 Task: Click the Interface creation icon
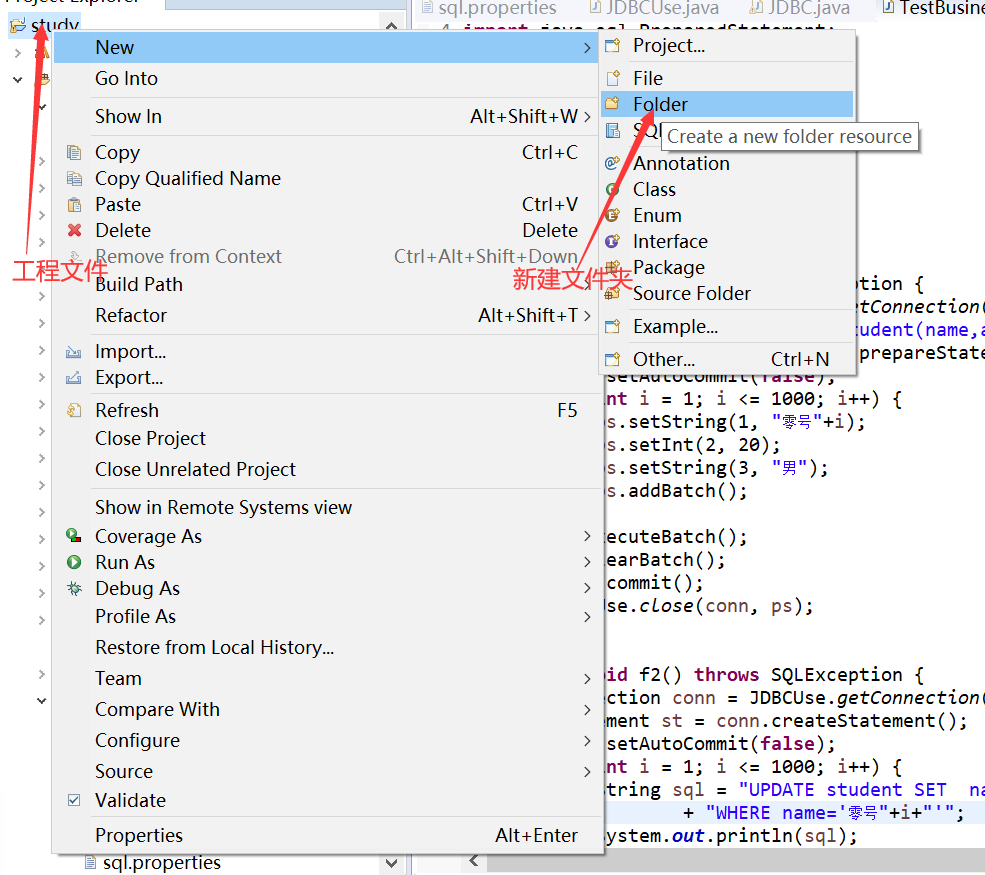pyautogui.click(x=612, y=240)
